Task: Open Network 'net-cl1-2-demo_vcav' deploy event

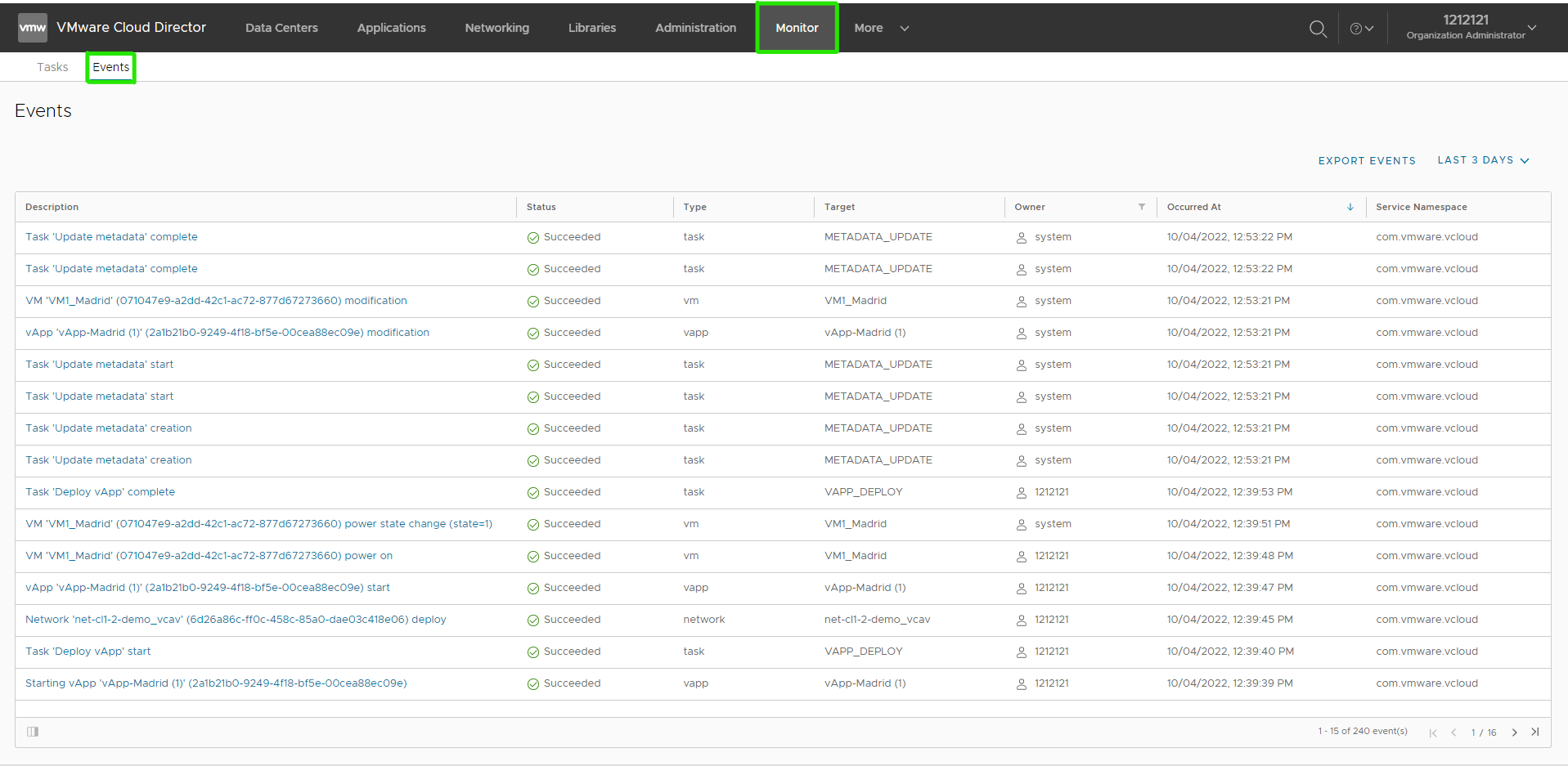Action: tap(236, 620)
